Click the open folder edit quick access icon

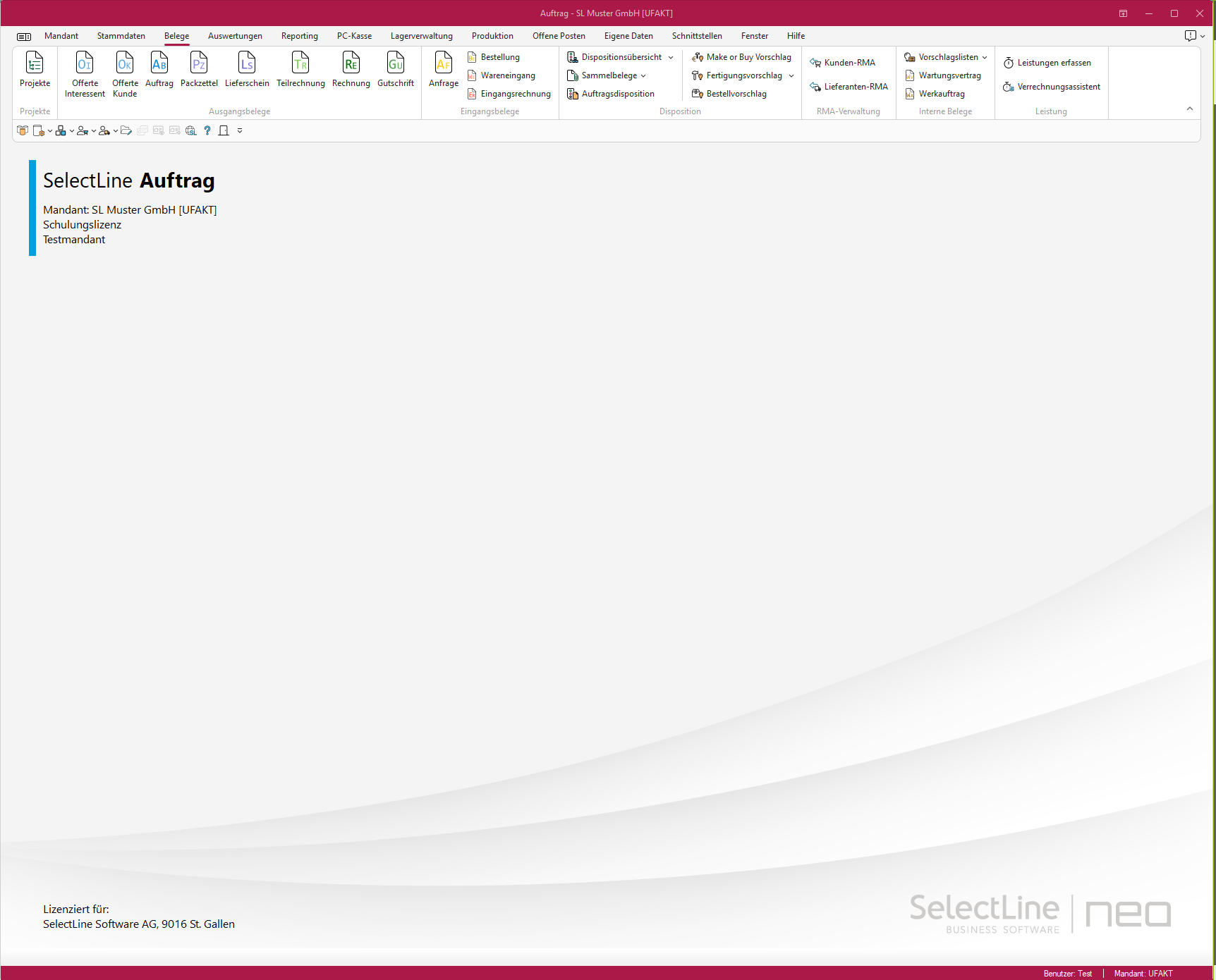(x=126, y=130)
